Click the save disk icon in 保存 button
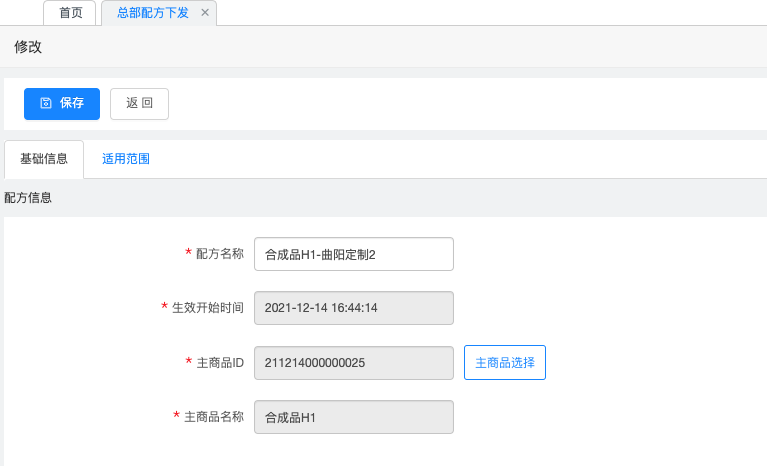This screenshot has width=767, height=466. 45,103
